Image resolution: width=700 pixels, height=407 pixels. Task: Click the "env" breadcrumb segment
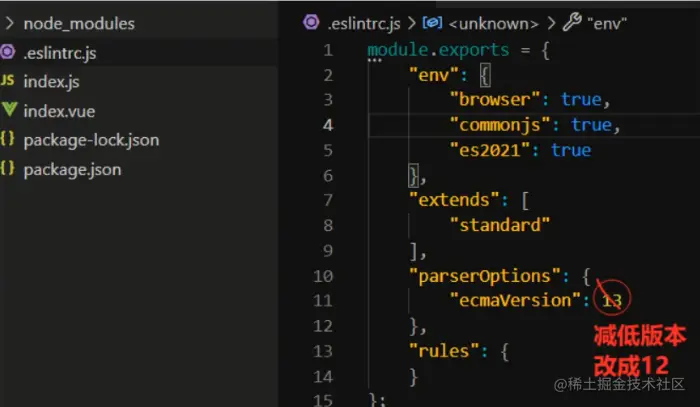tap(607, 24)
